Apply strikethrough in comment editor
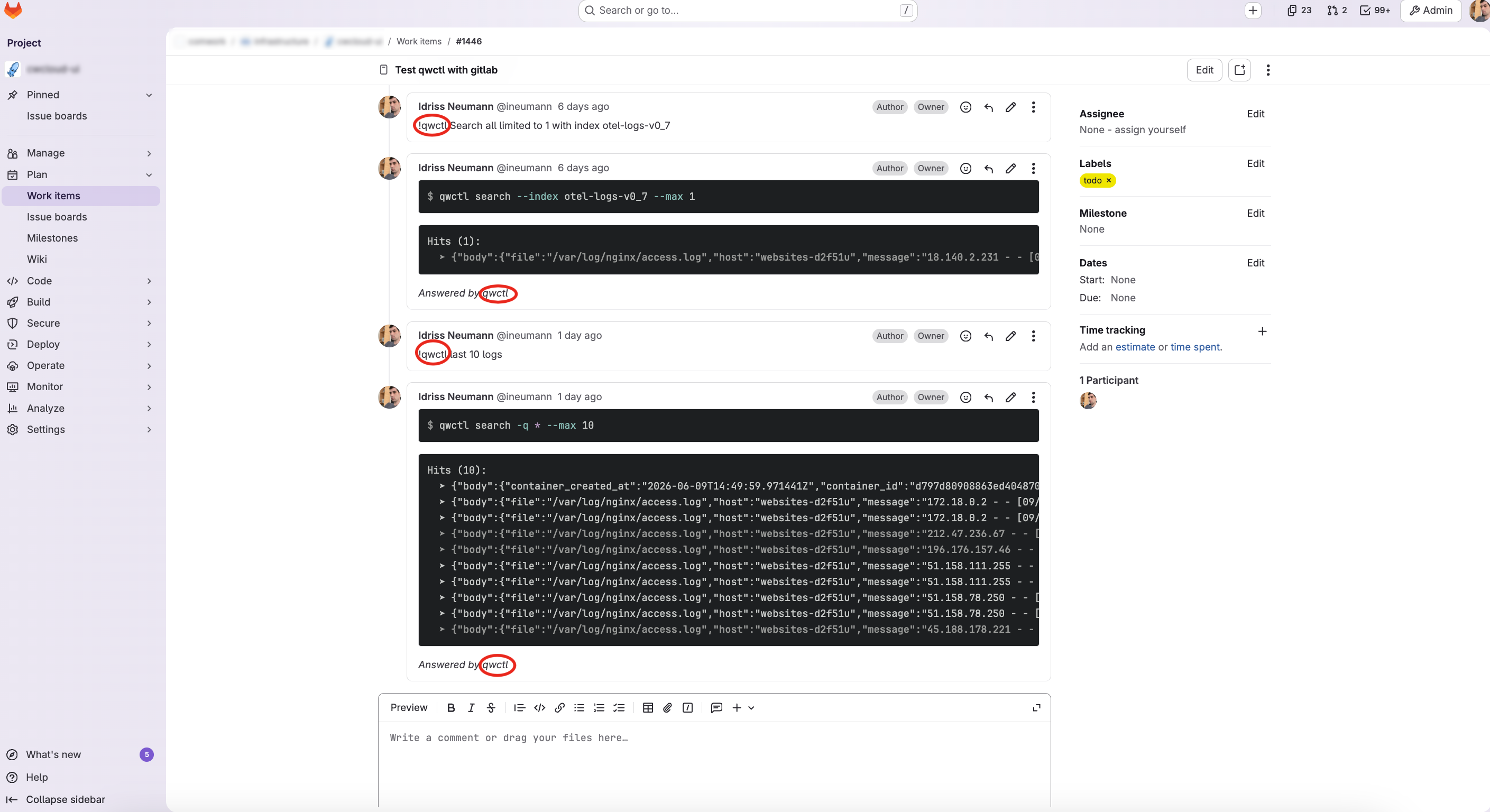This screenshot has width=1490, height=812. pyautogui.click(x=491, y=708)
